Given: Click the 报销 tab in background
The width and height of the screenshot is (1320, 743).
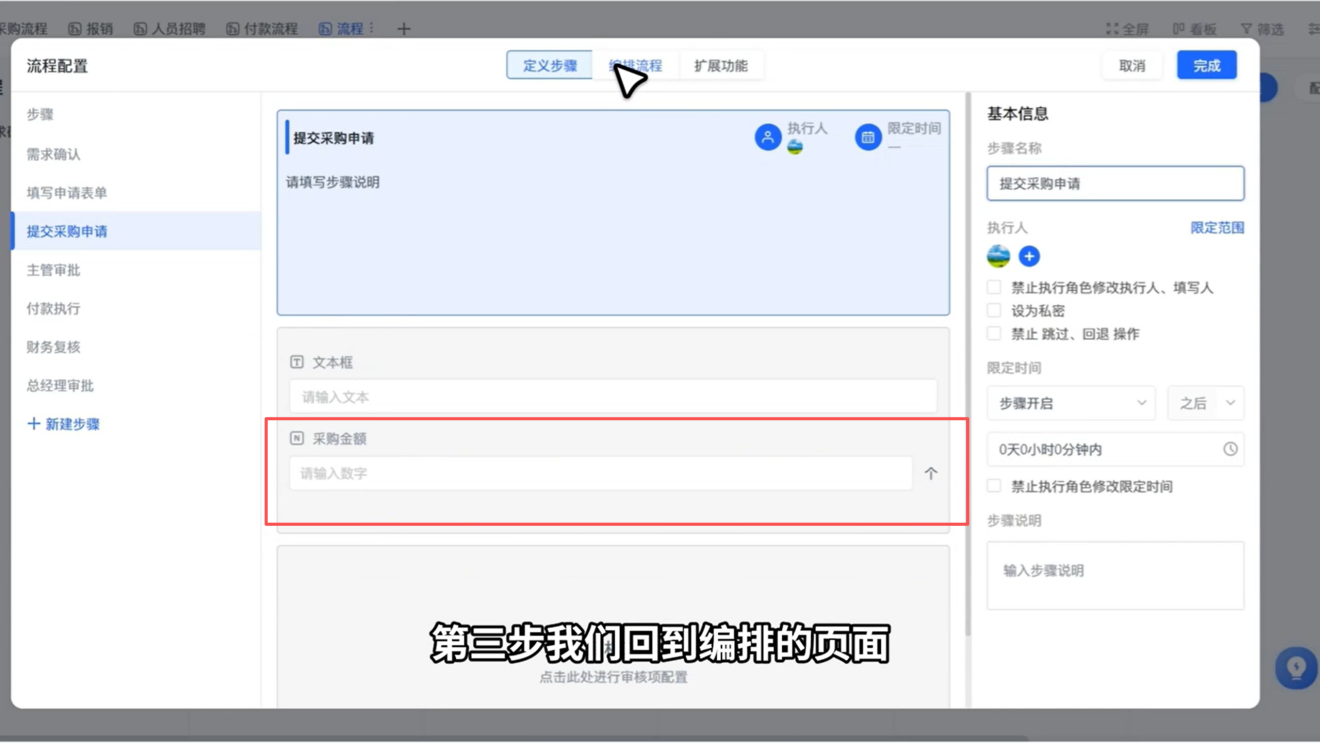Looking at the screenshot, I should click(90, 29).
